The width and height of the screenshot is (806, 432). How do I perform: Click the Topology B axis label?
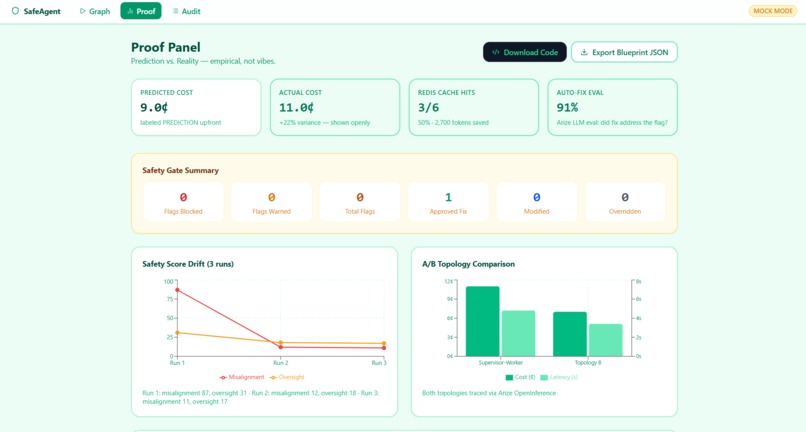(x=588, y=363)
